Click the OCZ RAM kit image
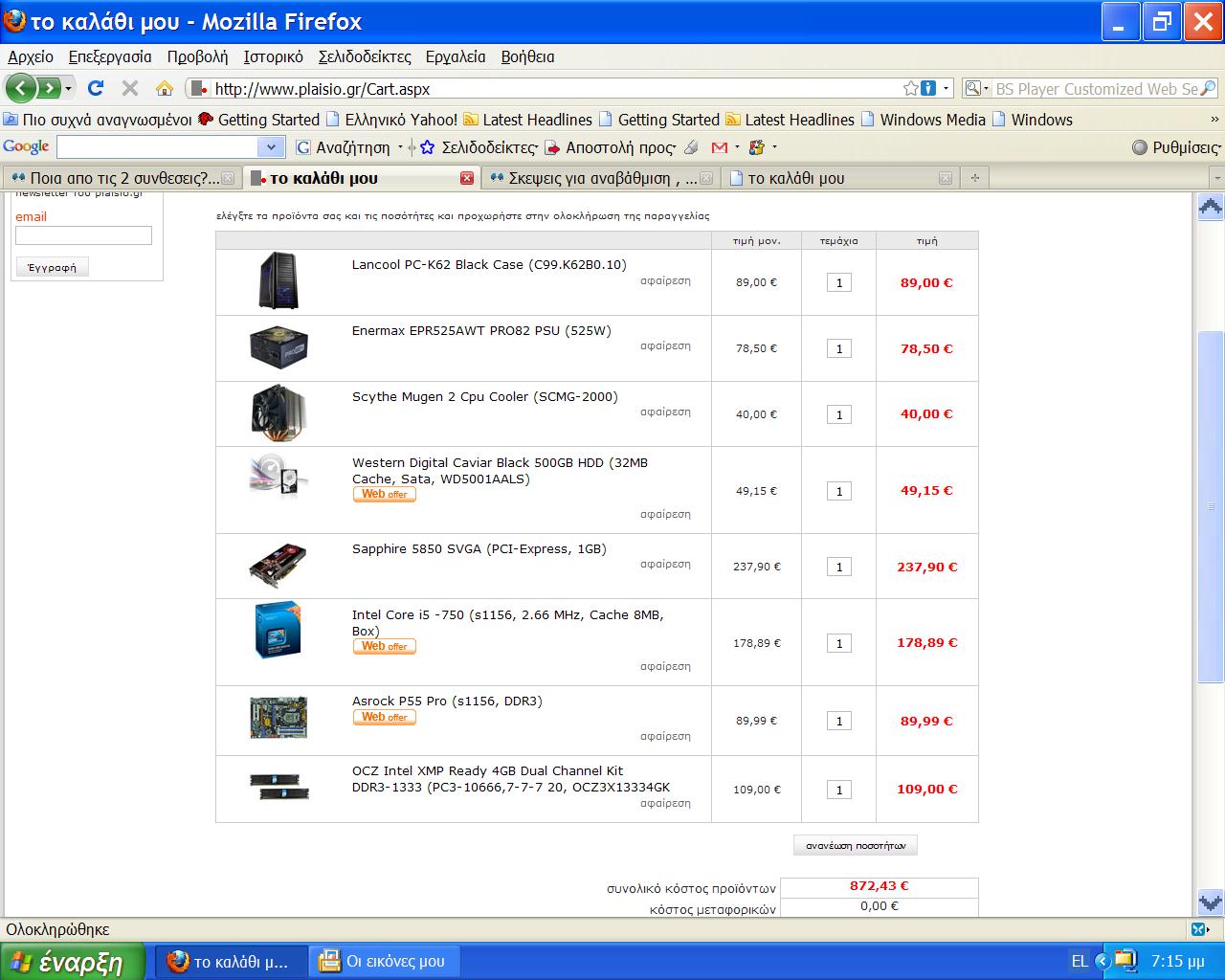1225x980 pixels. (278, 787)
